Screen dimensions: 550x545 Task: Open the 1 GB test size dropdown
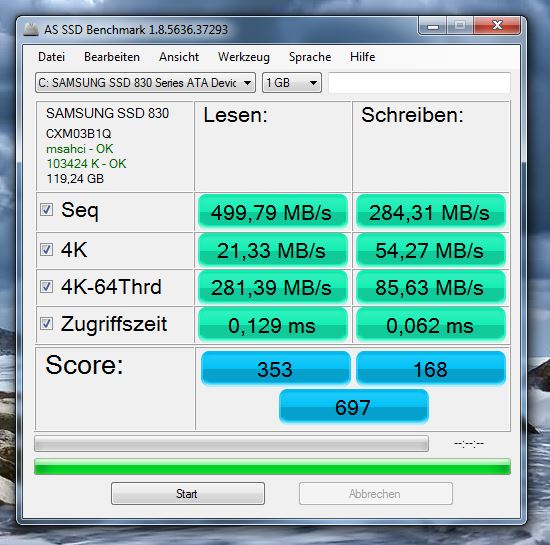(292, 83)
